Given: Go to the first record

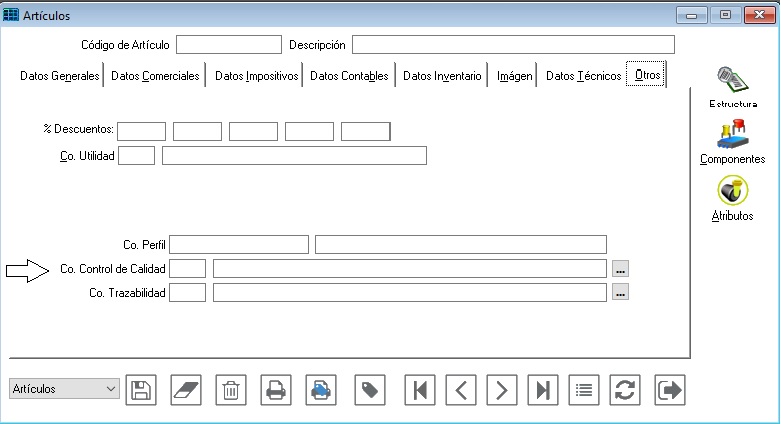Looking at the screenshot, I should coord(419,390).
